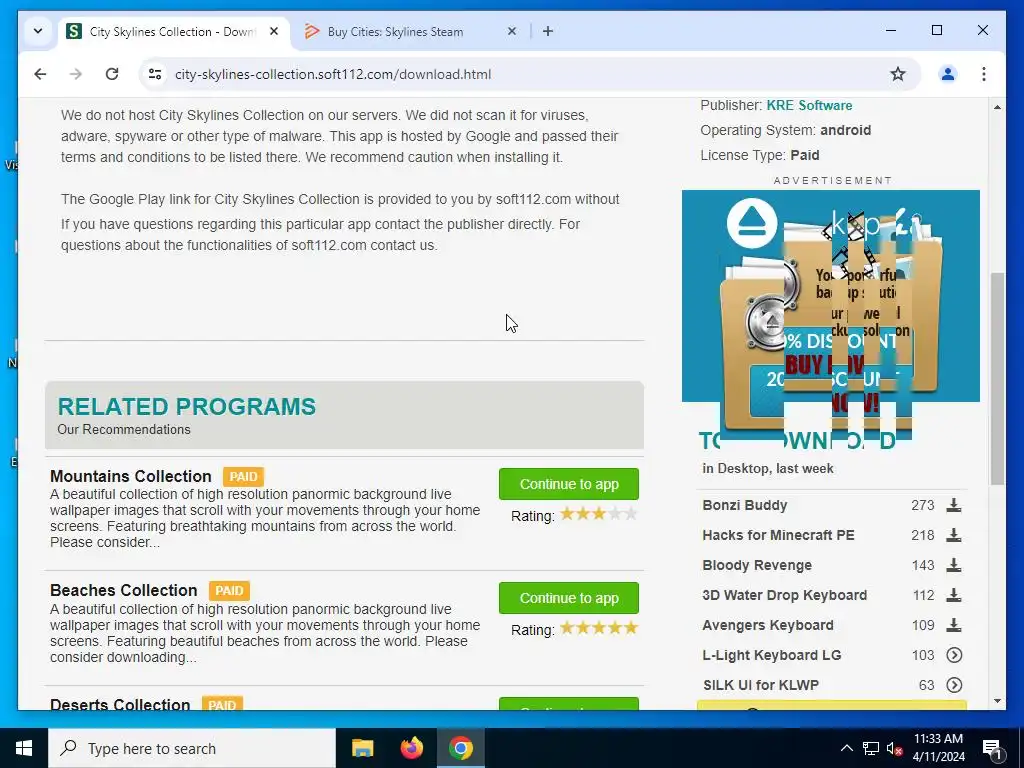This screenshot has width=1024, height=768.
Task: Click the scrollbar down arrow
Action: 997,701
